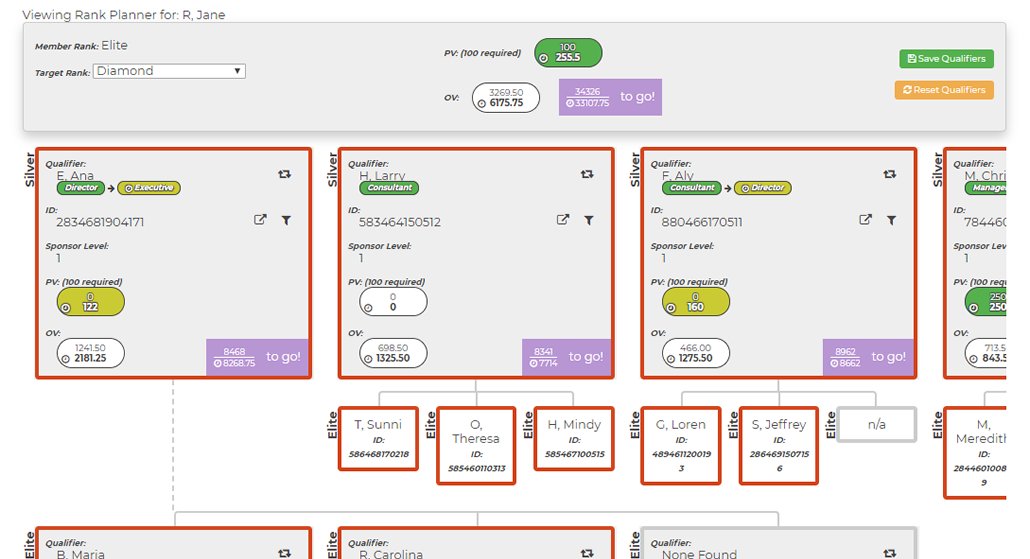Select H, Mindy elite member box
The height and width of the screenshot is (559, 1030).
[574, 438]
